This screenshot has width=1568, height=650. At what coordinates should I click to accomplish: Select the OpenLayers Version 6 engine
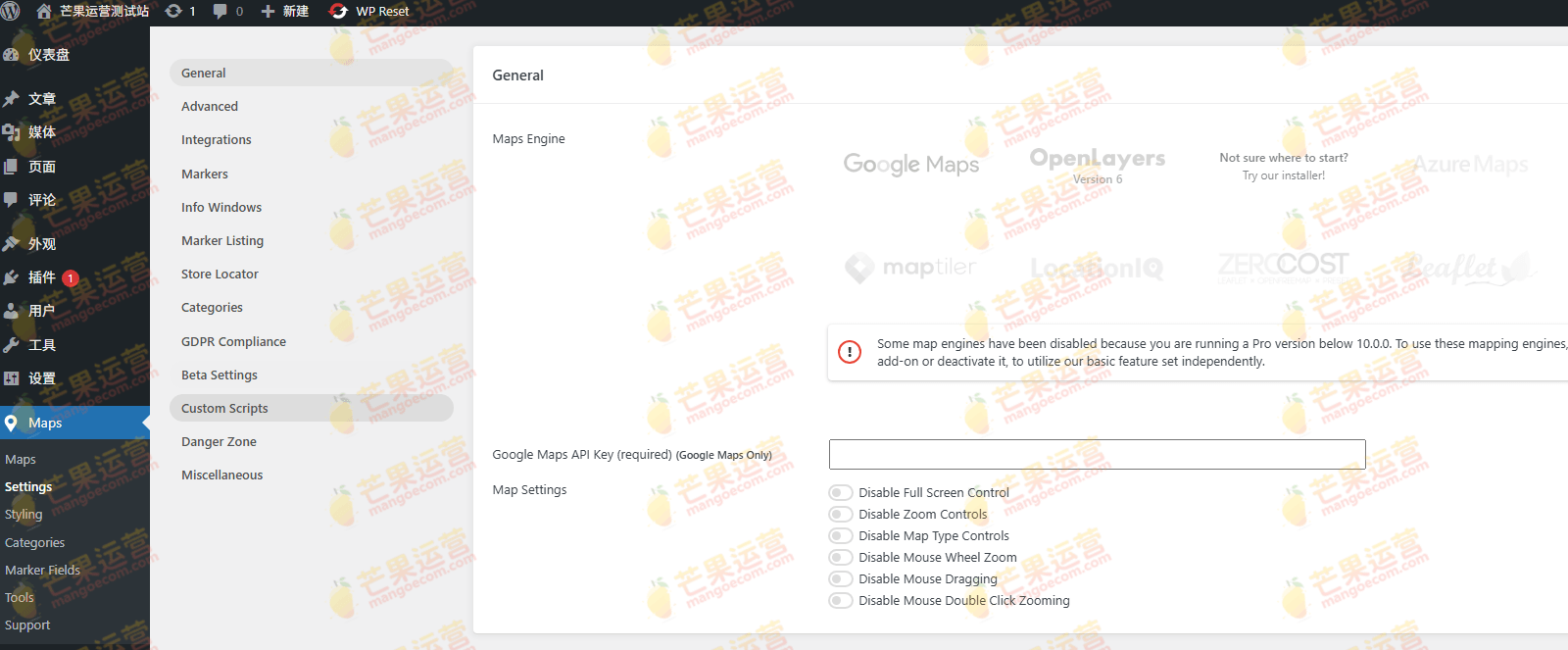(x=1098, y=166)
